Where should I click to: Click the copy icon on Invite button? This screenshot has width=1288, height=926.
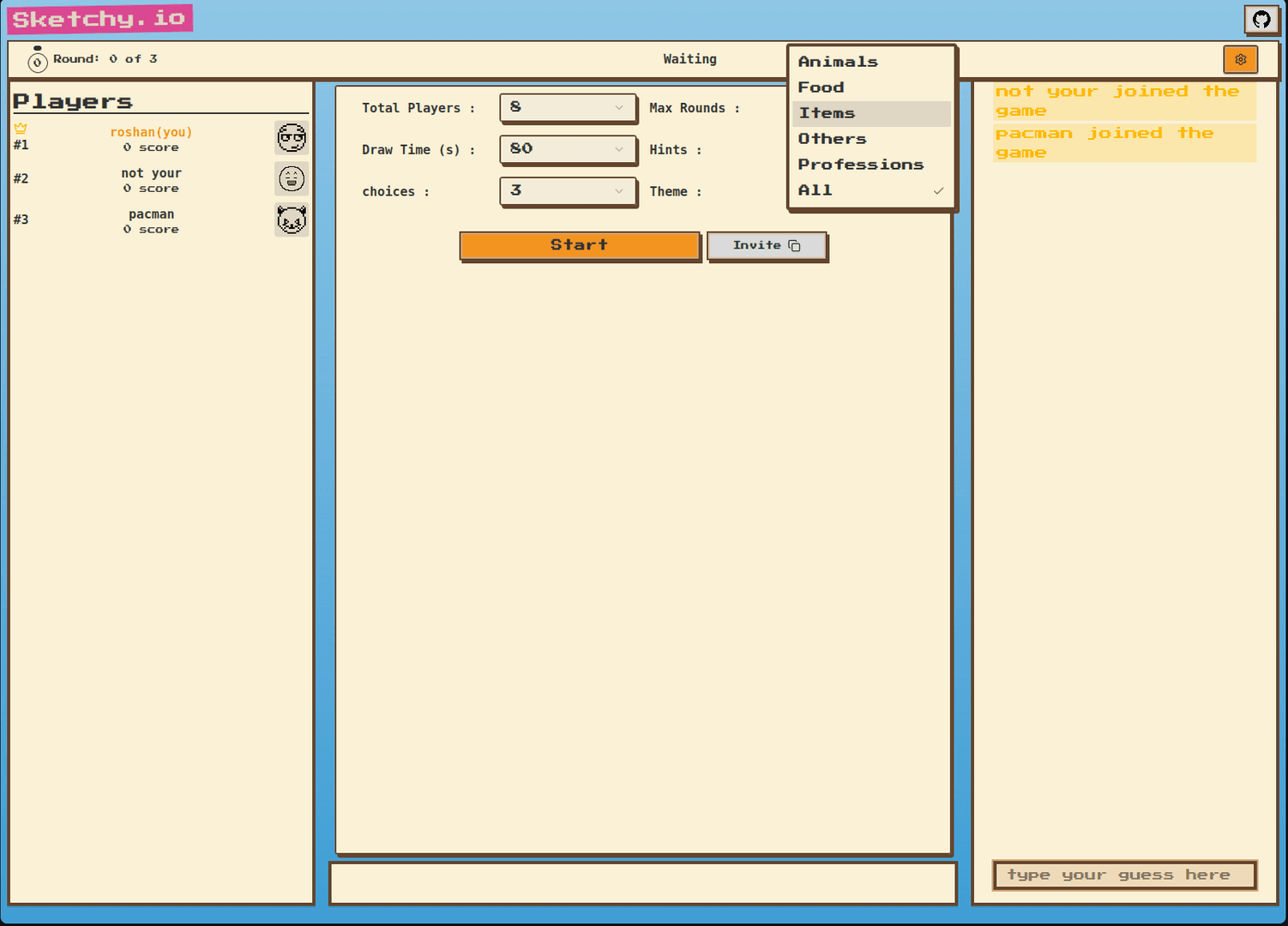(x=794, y=246)
